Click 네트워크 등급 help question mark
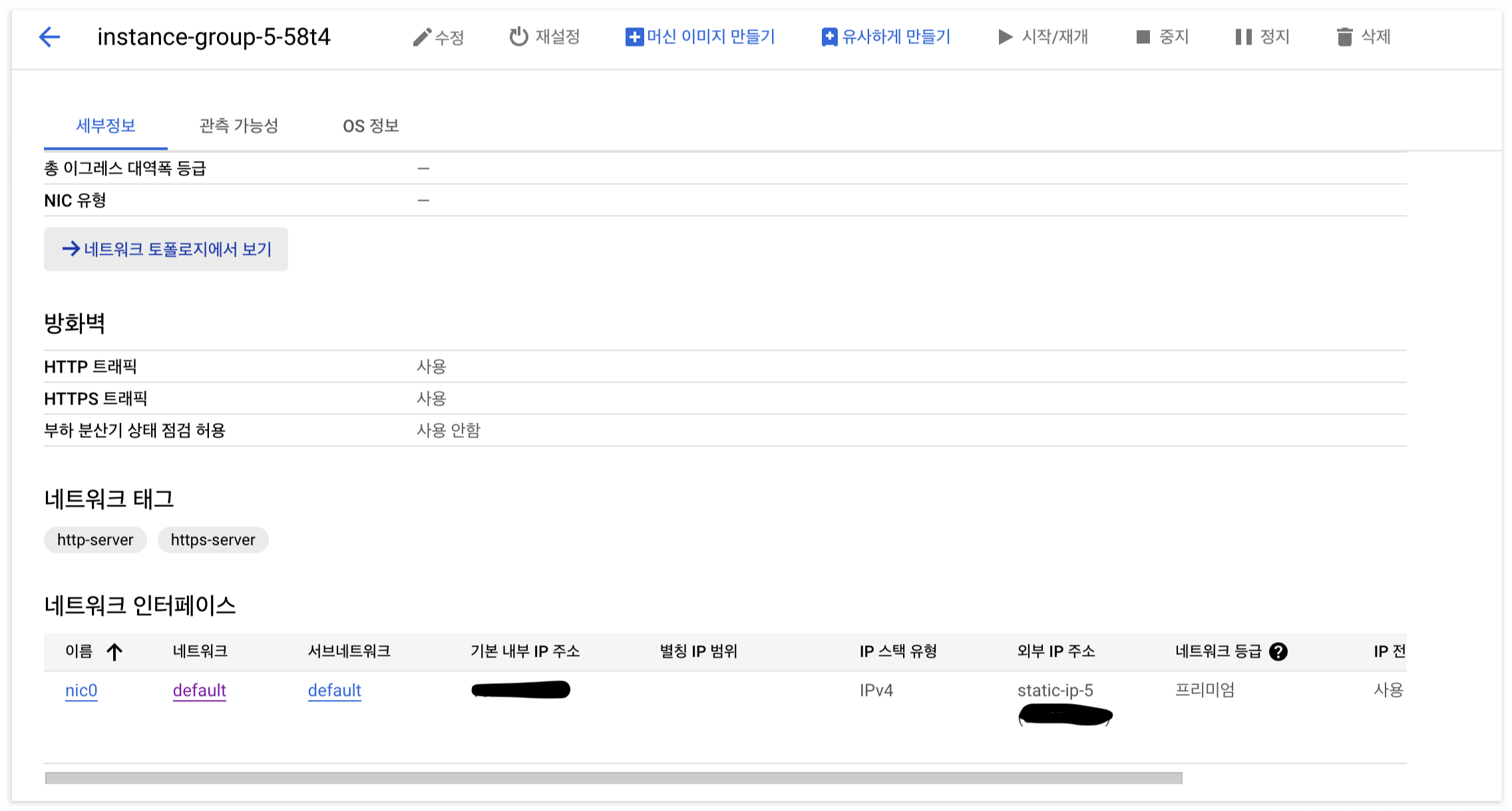Screen dimensions: 1512x811 [1278, 652]
